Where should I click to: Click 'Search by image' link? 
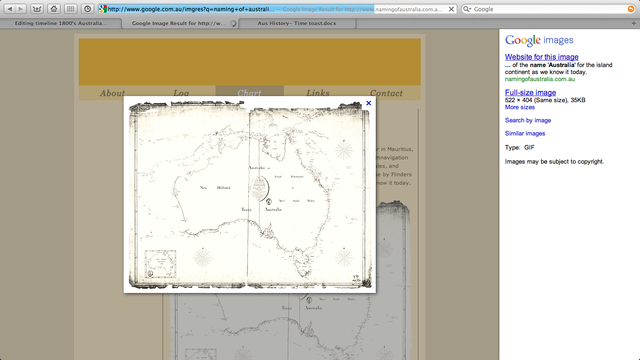528,120
